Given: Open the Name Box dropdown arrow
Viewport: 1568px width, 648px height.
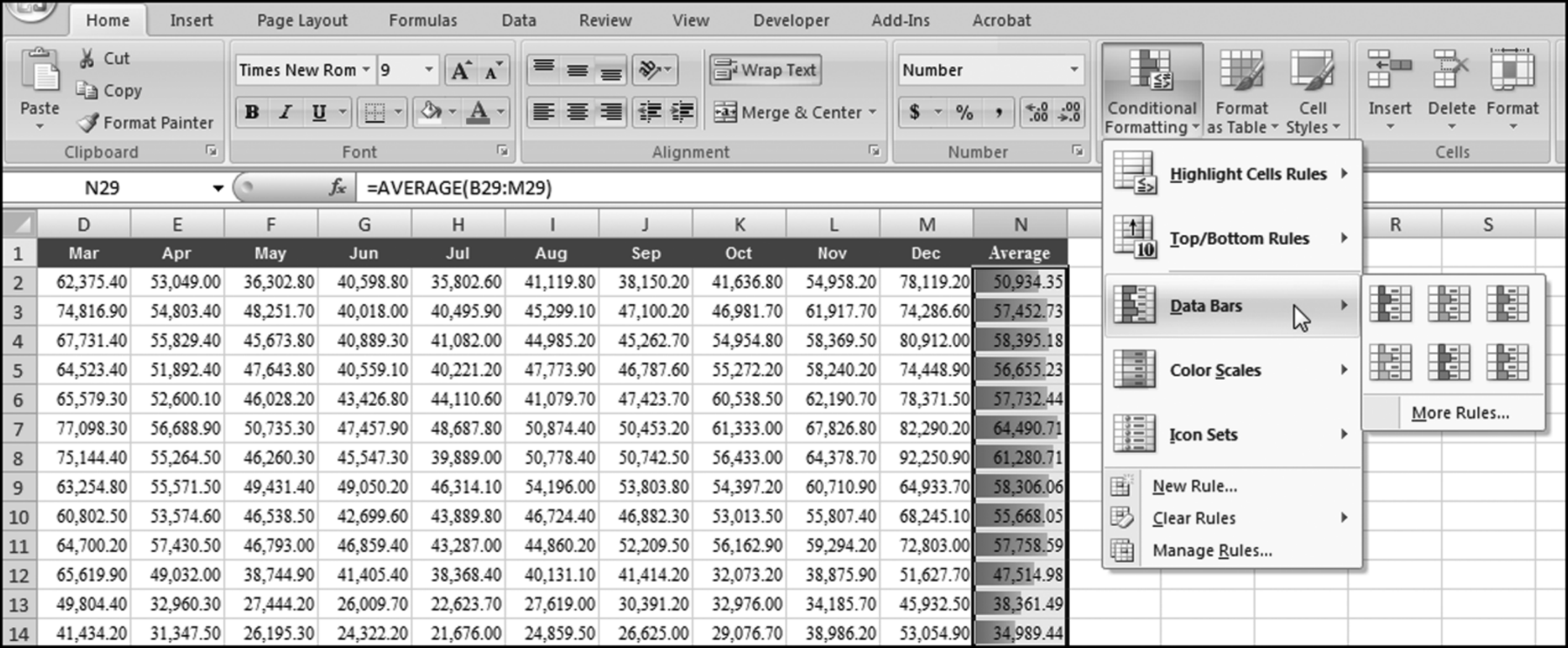Looking at the screenshot, I should 218,188.
